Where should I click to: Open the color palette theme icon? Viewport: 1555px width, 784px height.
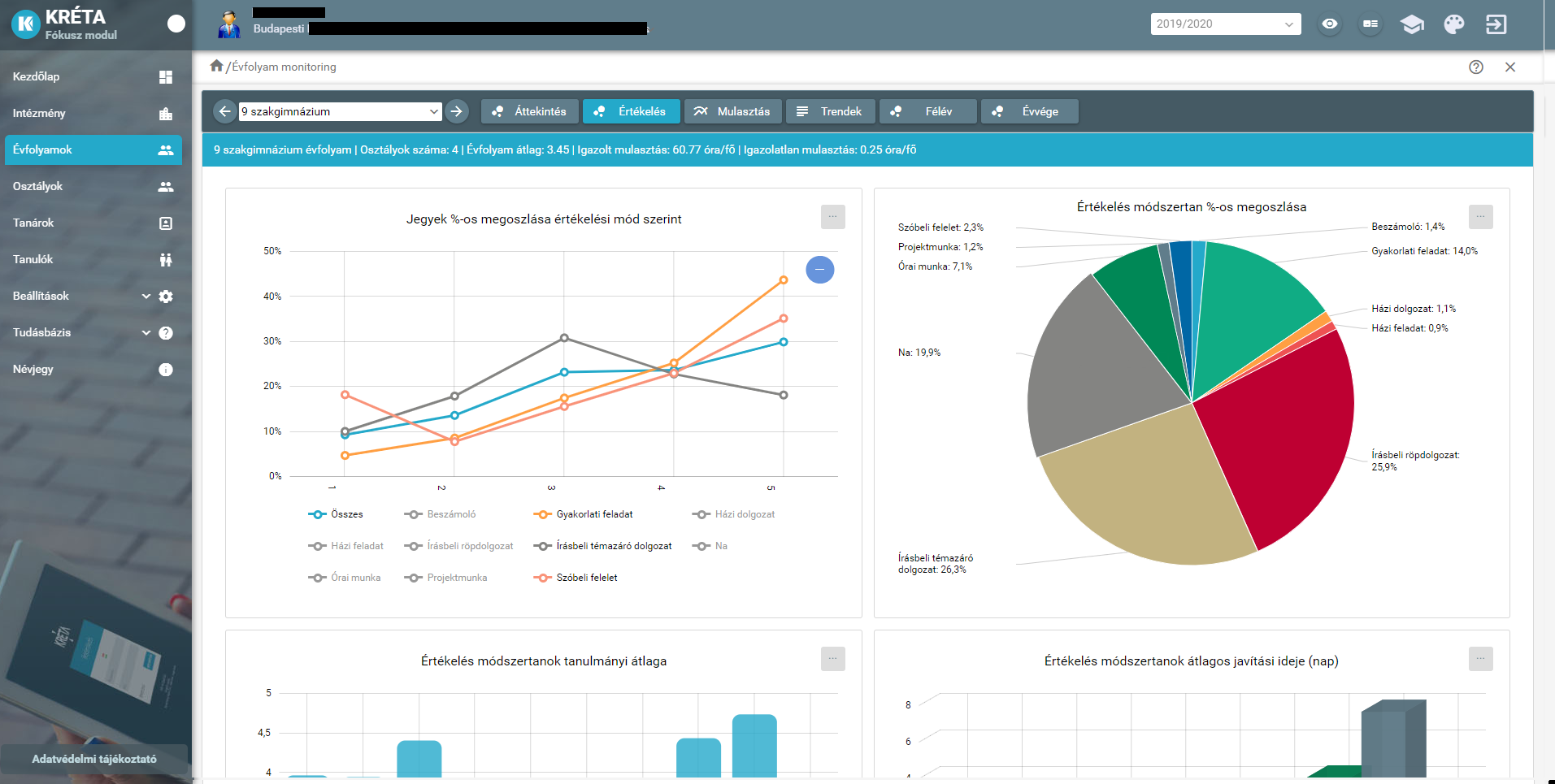(1454, 24)
